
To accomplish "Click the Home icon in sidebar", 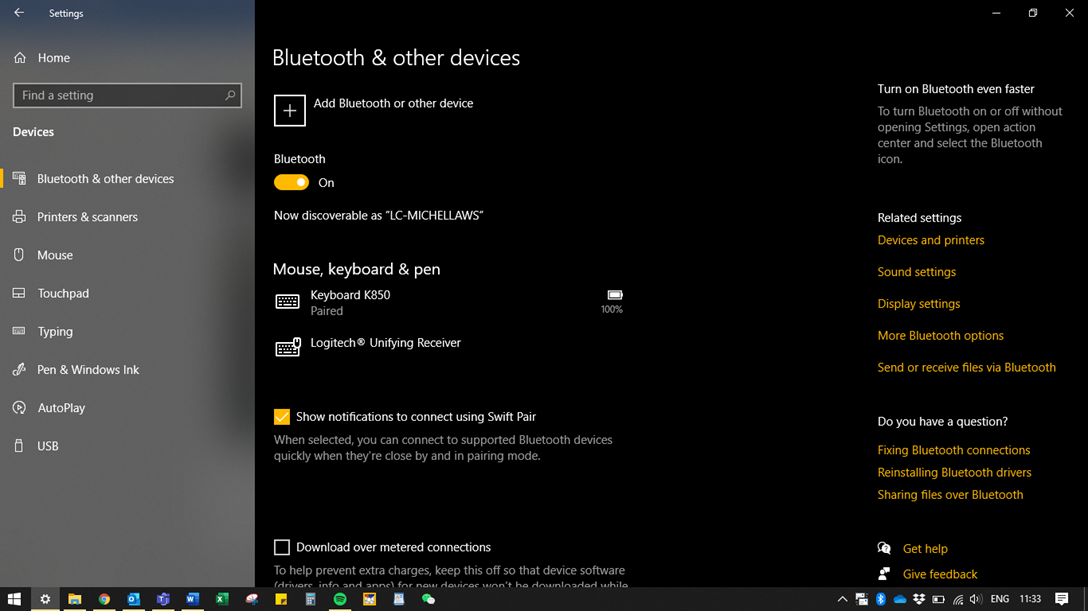I will click(x=20, y=58).
